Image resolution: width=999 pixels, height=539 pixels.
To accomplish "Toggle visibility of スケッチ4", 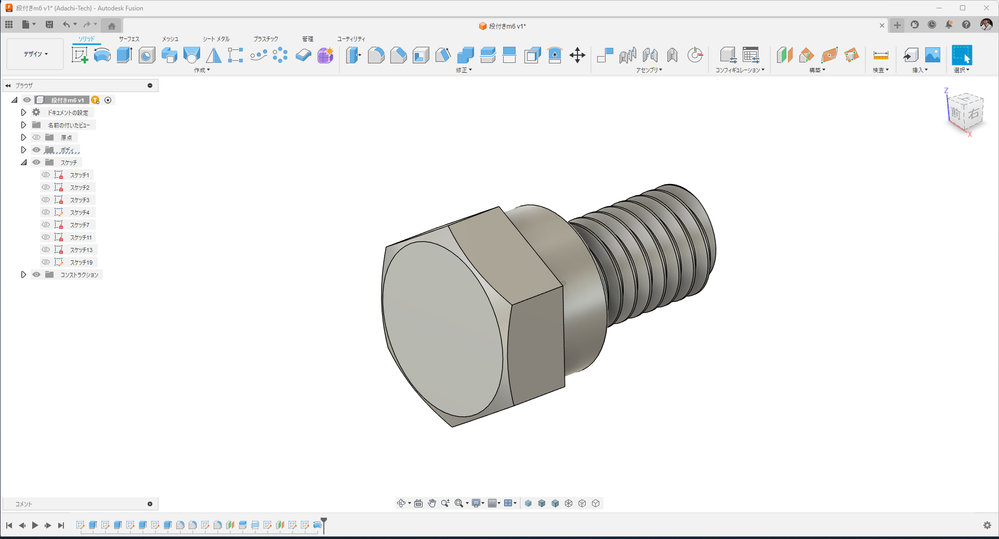I will pos(45,212).
